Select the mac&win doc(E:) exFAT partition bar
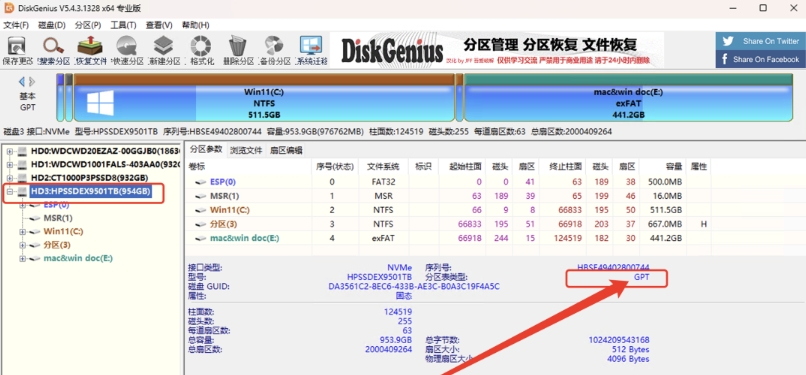Viewport: 806px width, 375px height. pos(628,98)
